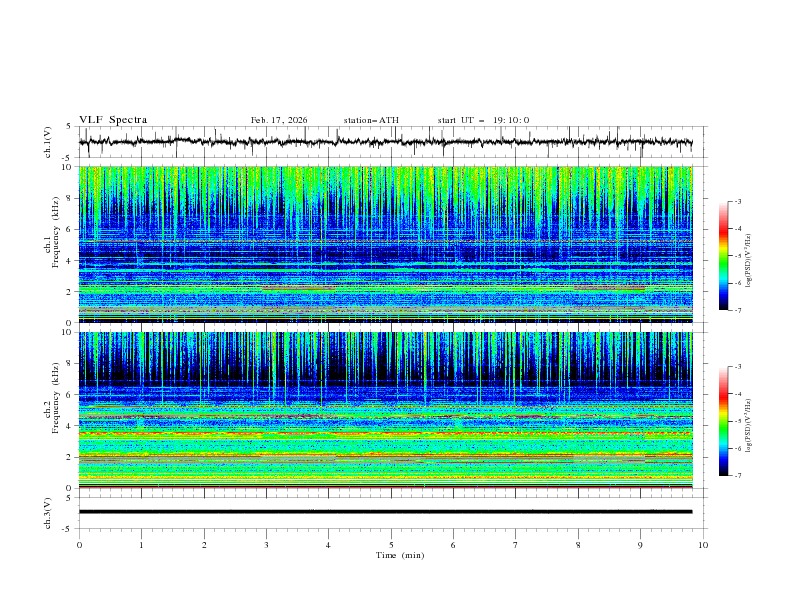This screenshot has height=612, width=792.
Task: Click the time axis tick label "7"
Action: coord(516,545)
